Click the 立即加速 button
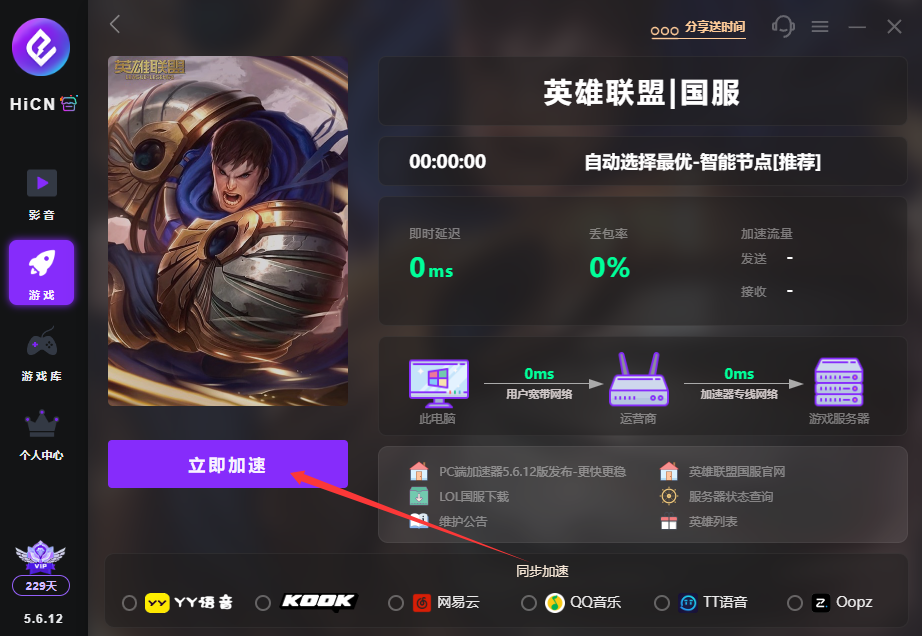The image size is (922, 636). click(228, 464)
